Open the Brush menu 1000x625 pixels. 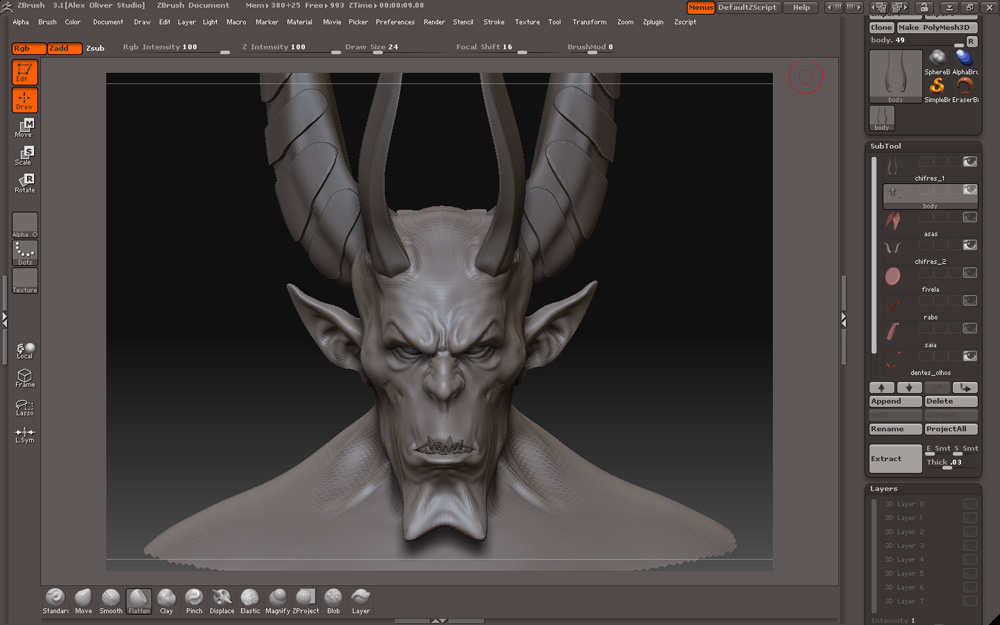coord(47,22)
